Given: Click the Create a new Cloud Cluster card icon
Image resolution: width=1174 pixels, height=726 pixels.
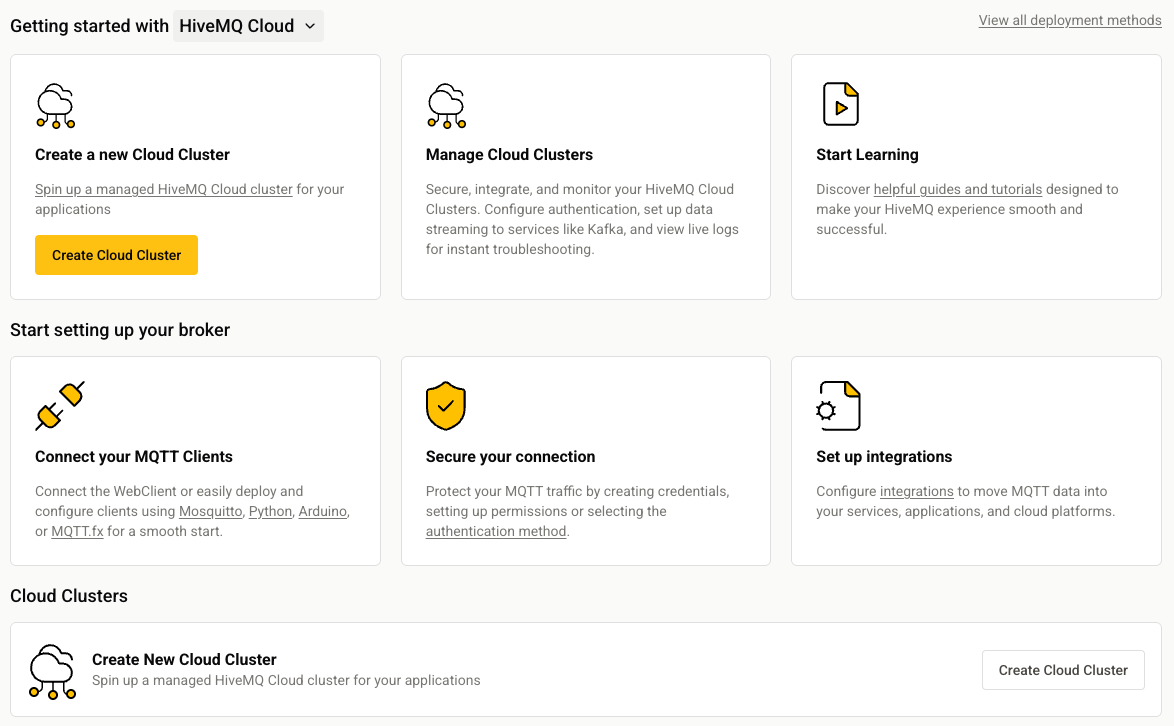Looking at the screenshot, I should click(x=56, y=105).
